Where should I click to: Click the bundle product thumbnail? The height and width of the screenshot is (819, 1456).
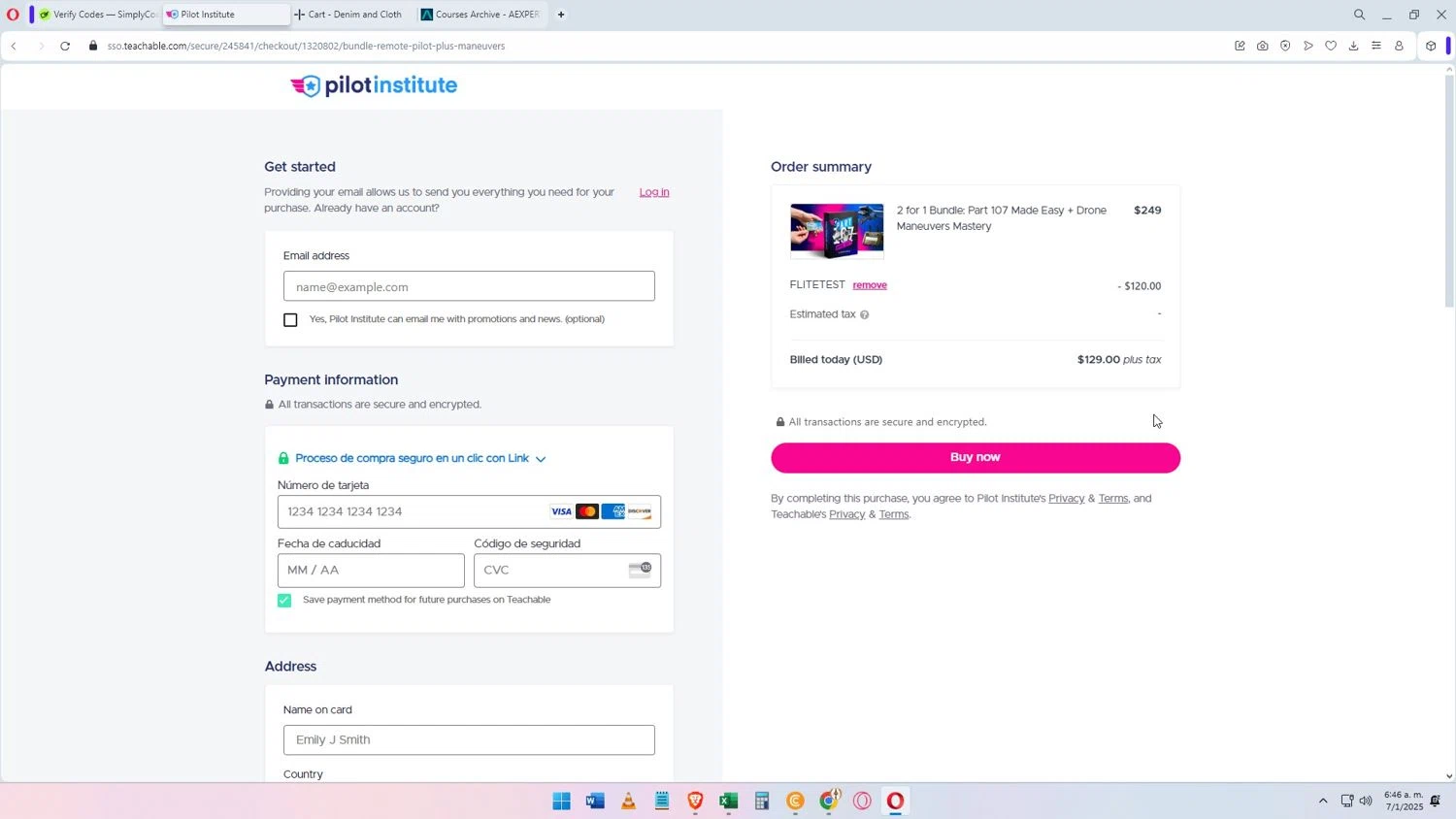click(837, 231)
